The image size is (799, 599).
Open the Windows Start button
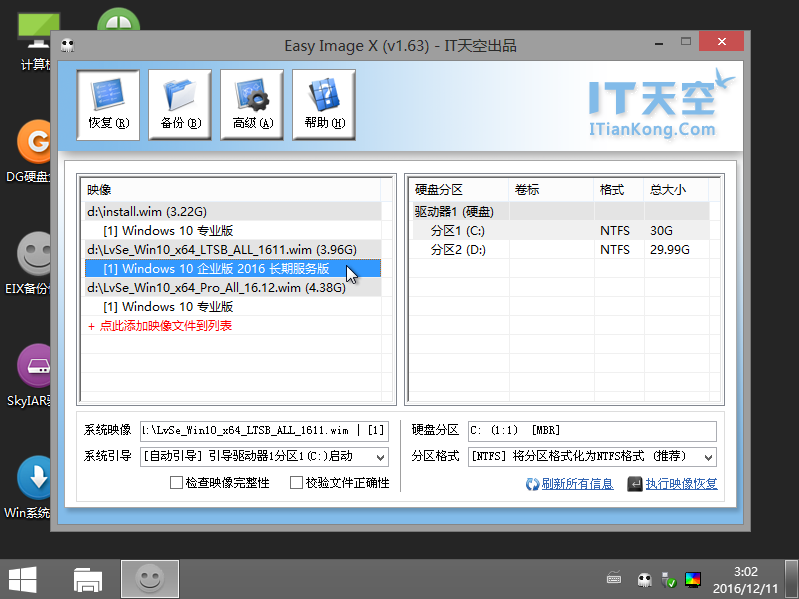click(22, 580)
